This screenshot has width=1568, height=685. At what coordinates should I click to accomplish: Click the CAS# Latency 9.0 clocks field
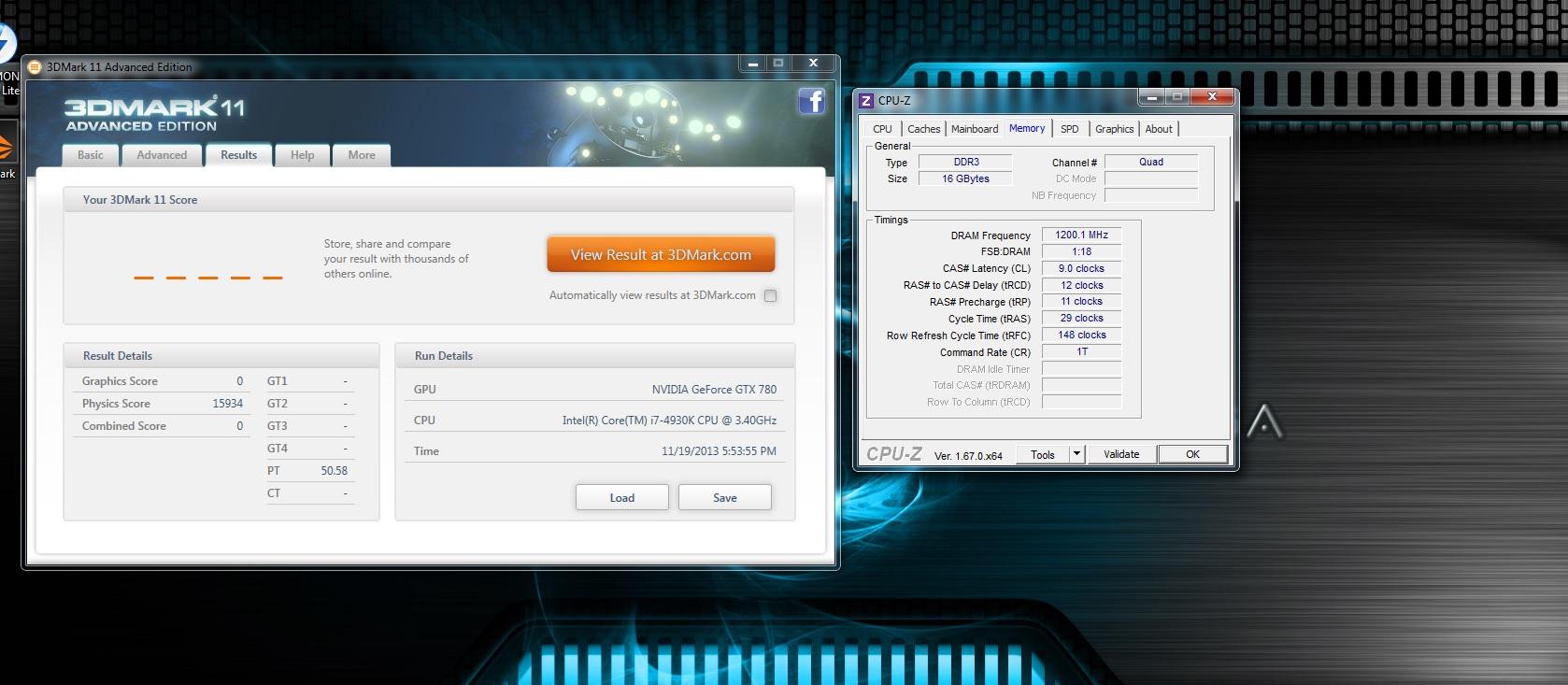(1081, 268)
